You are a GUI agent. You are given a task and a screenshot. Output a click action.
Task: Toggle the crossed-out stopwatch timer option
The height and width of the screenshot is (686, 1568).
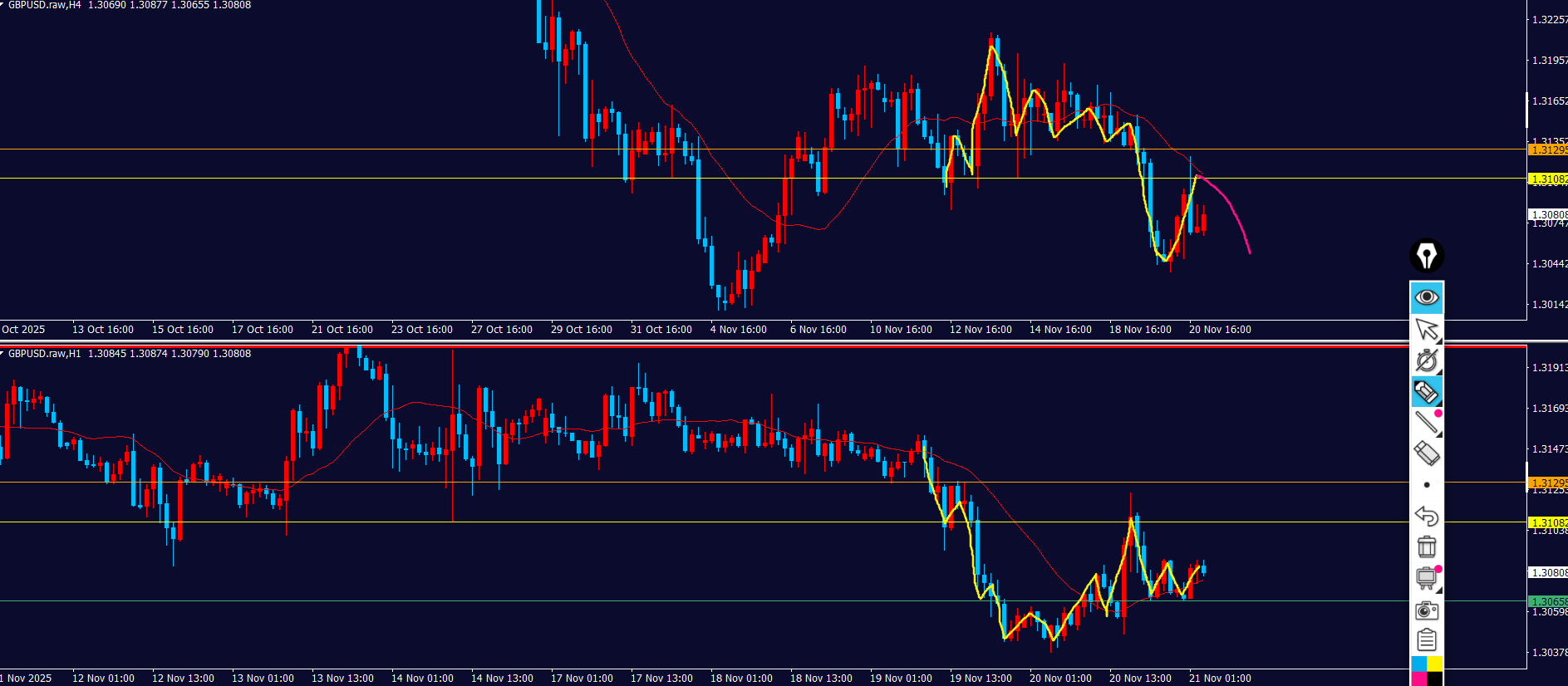click(1426, 360)
